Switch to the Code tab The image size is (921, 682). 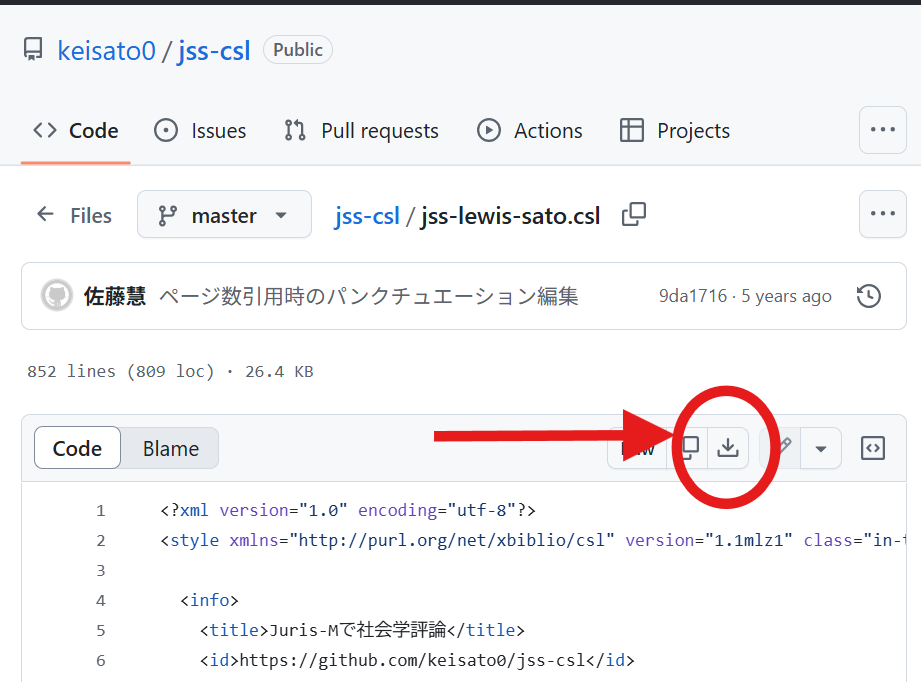[x=76, y=130]
